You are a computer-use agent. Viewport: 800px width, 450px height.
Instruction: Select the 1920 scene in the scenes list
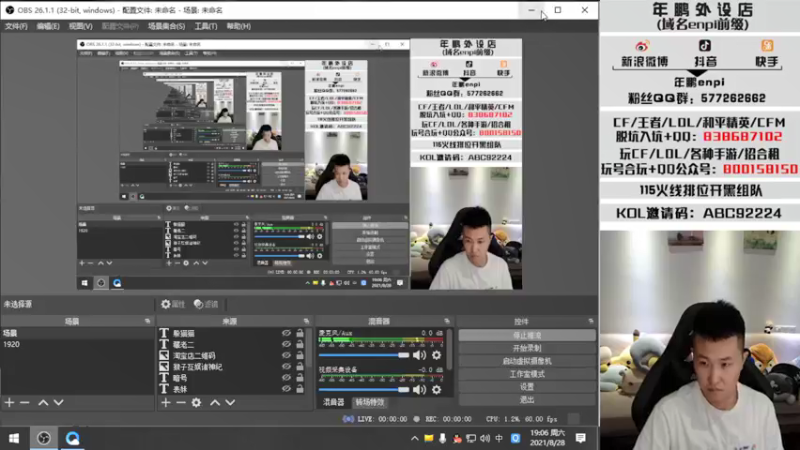coord(77,344)
